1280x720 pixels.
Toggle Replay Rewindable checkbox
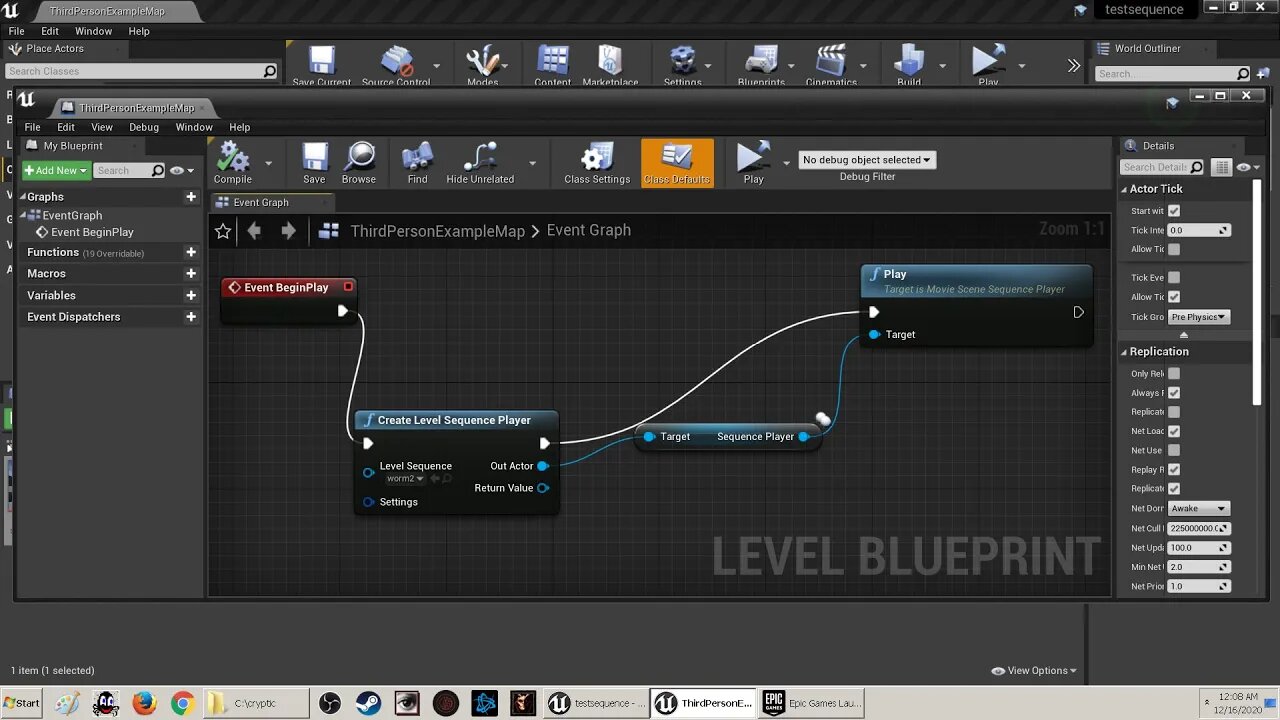point(1174,470)
